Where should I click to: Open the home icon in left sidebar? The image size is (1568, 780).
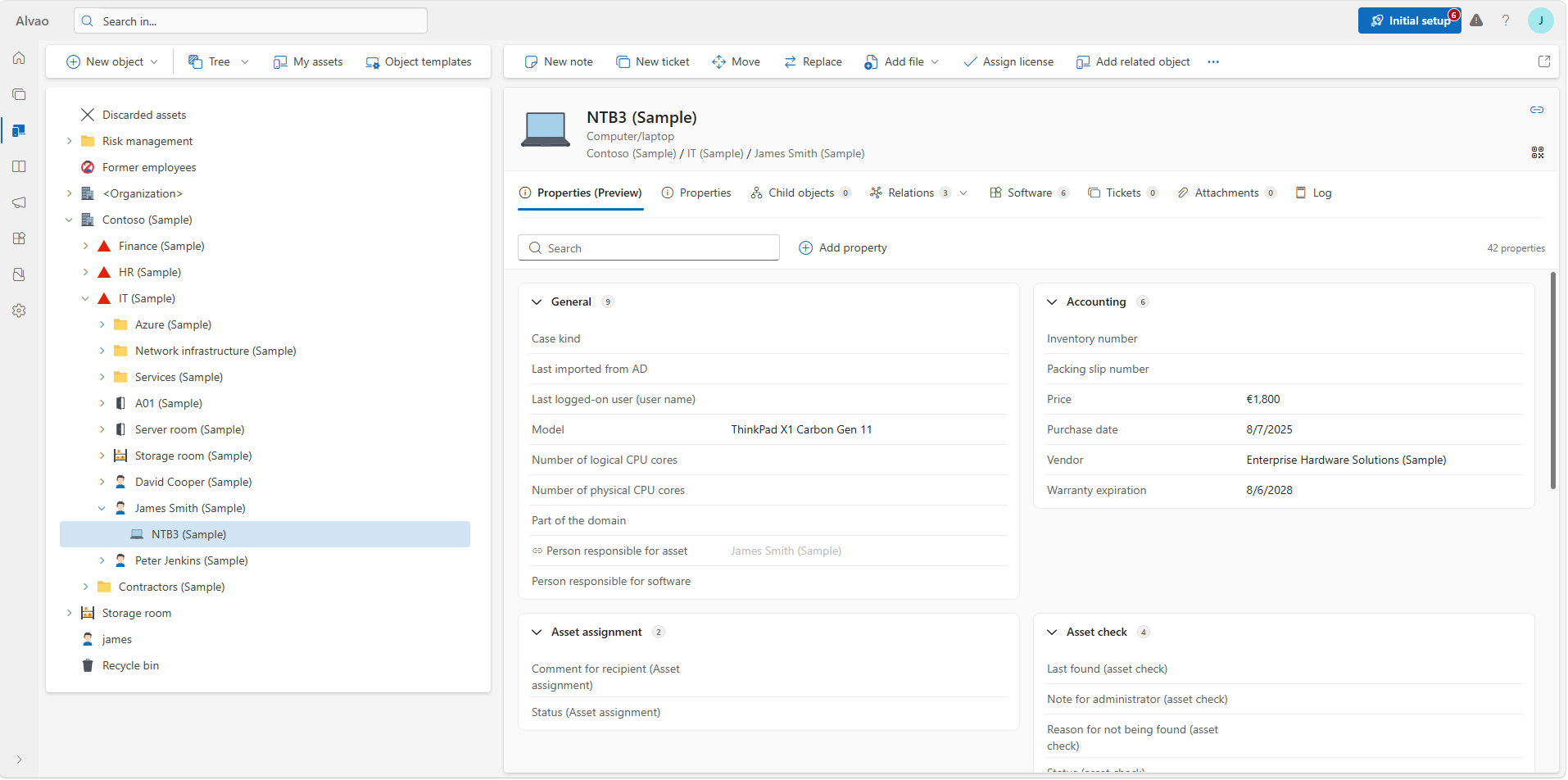tap(19, 58)
